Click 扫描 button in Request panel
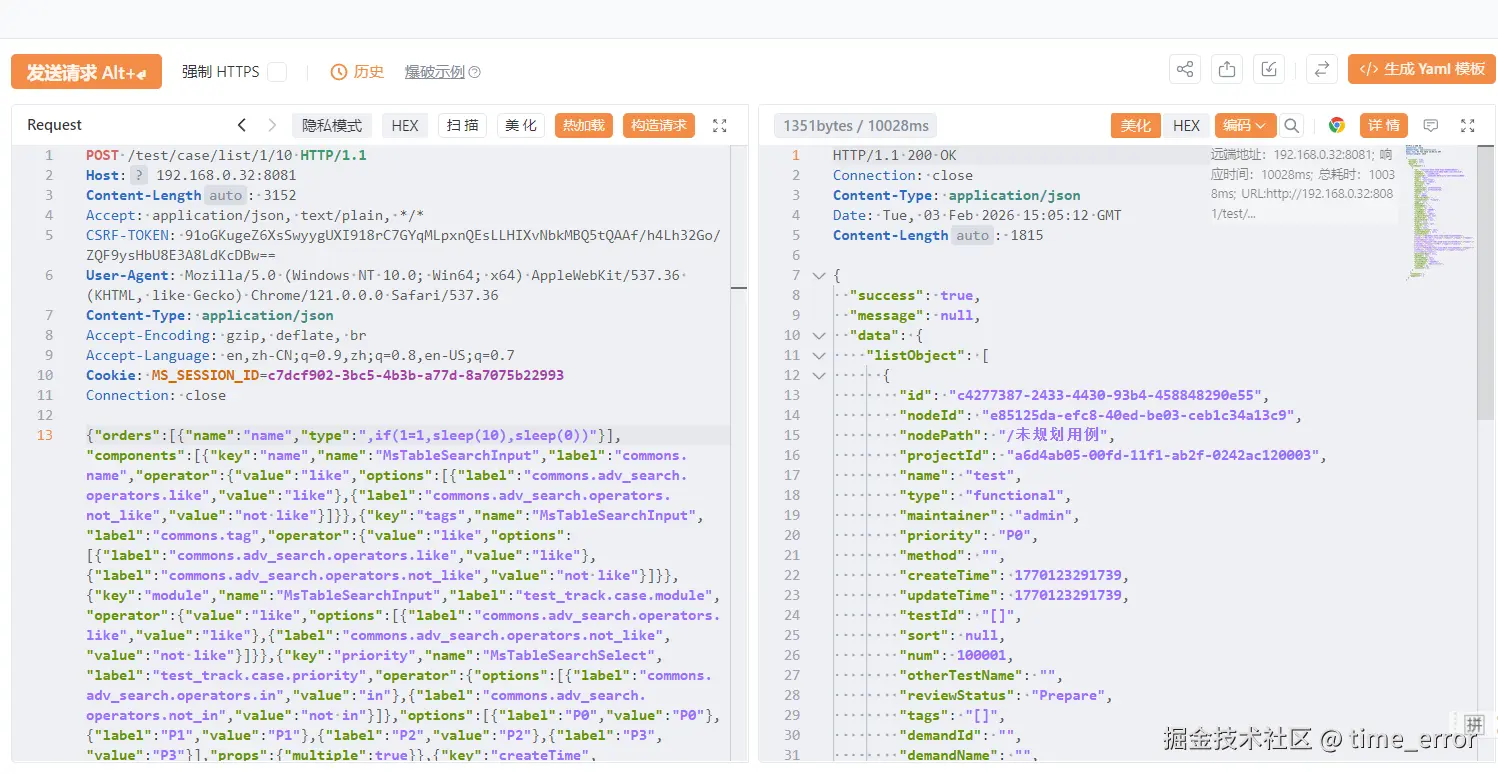The height and width of the screenshot is (774, 1498). 463,125
